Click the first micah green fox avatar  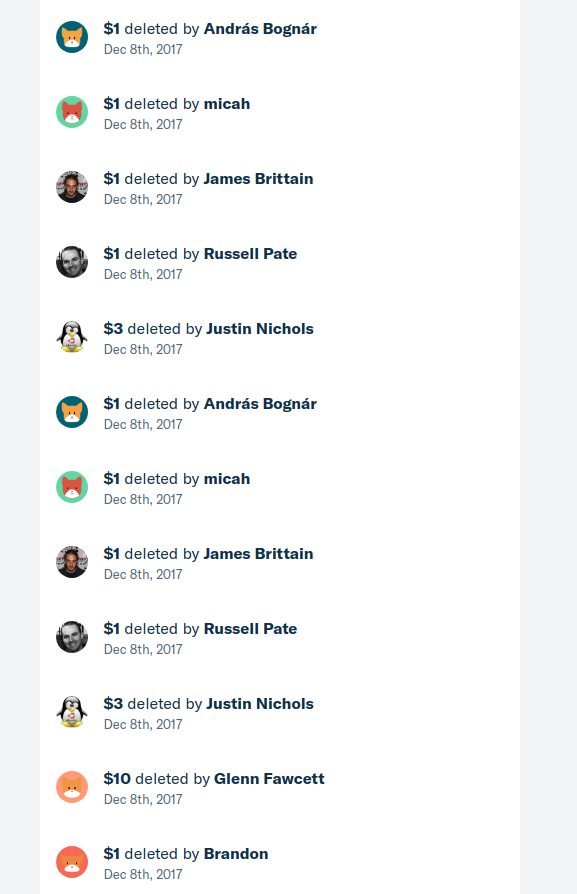[x=72, y=112]
